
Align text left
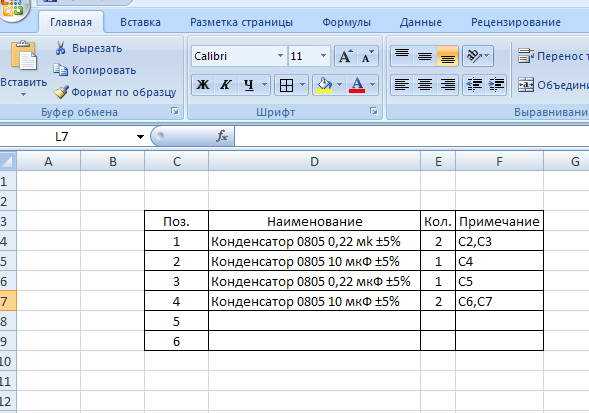[x=402, y=85]
